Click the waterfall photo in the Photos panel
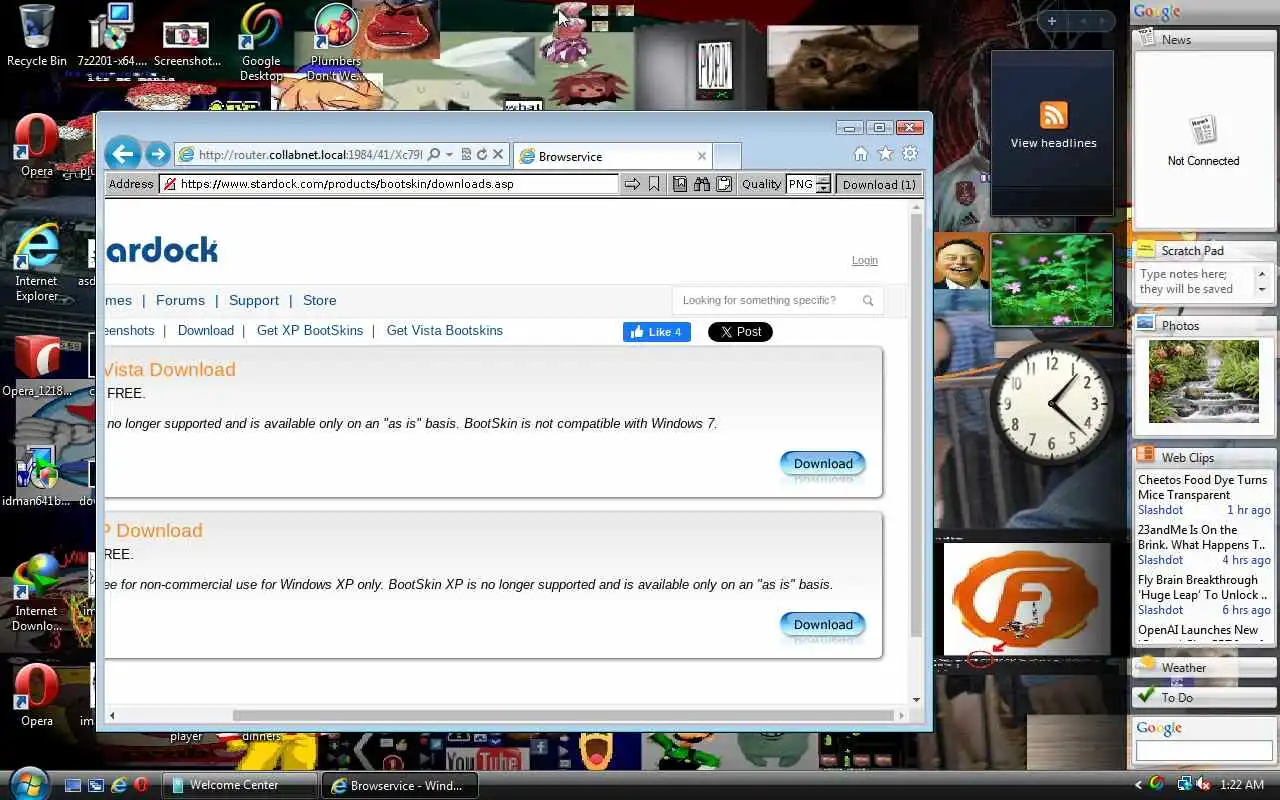The image size is (1280, 800). pos(1204,381)
